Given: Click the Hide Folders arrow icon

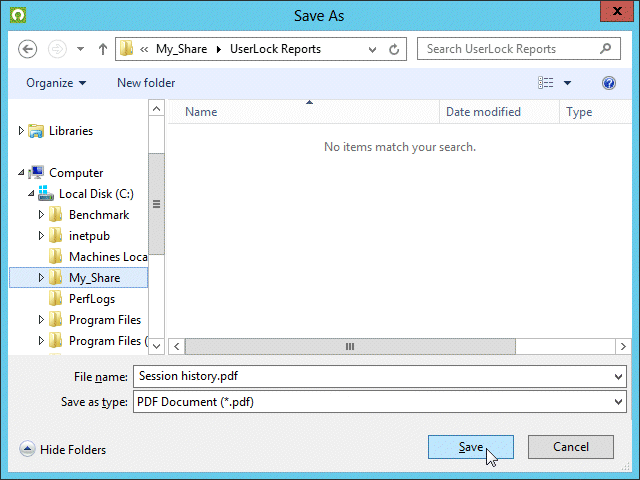Looking at the screenshot, I should (x=27, y=450).
